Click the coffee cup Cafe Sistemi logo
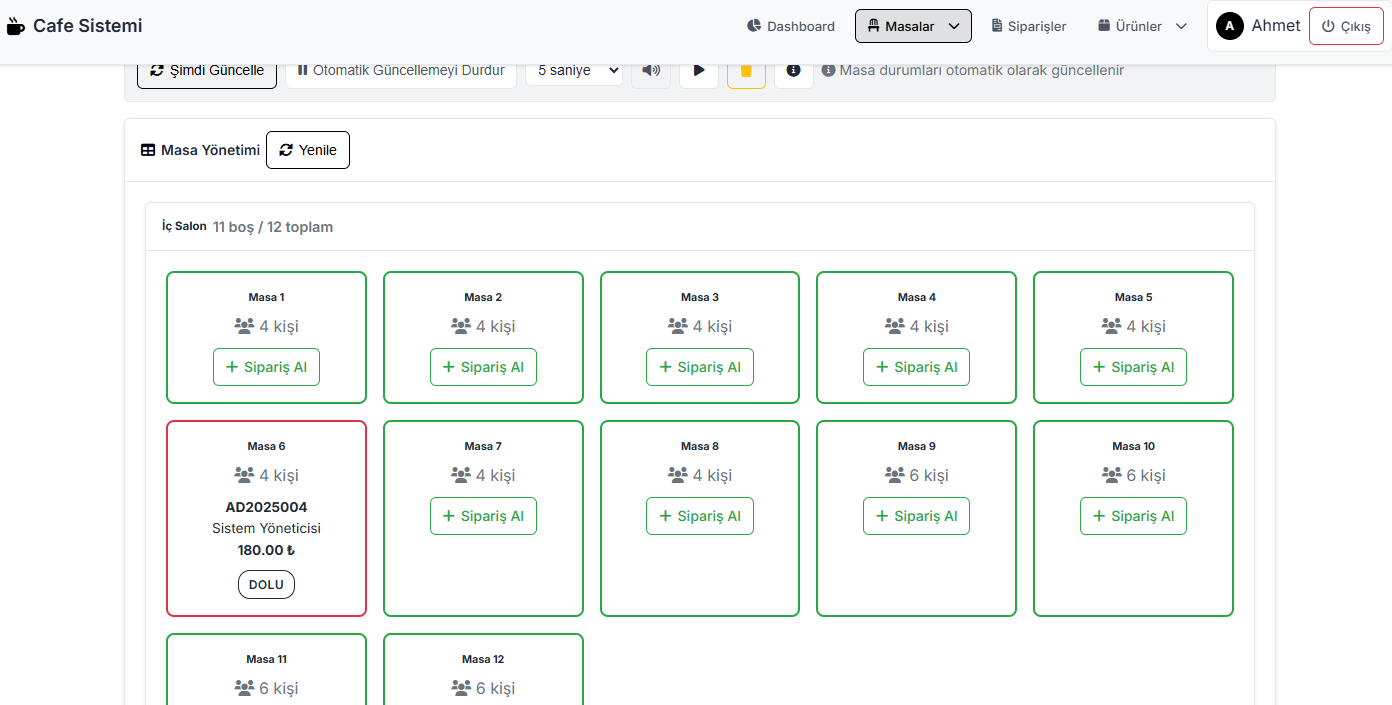The height and width of the screenshot is (705, 1392). click(16, 26)
